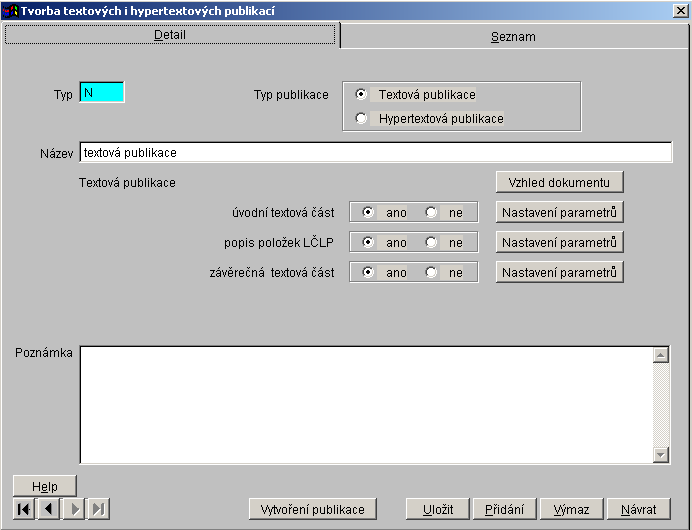Screen dimensions: 692x530
Task: Jump to last record arrow
Action: [98, 509]
